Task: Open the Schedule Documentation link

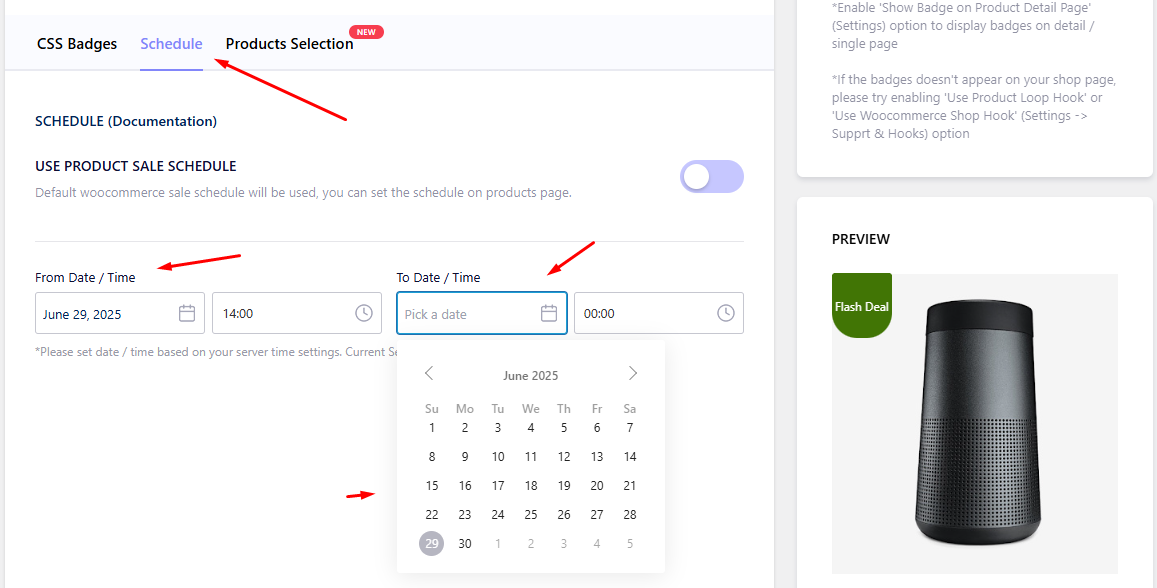Action: tap(162, 121)
